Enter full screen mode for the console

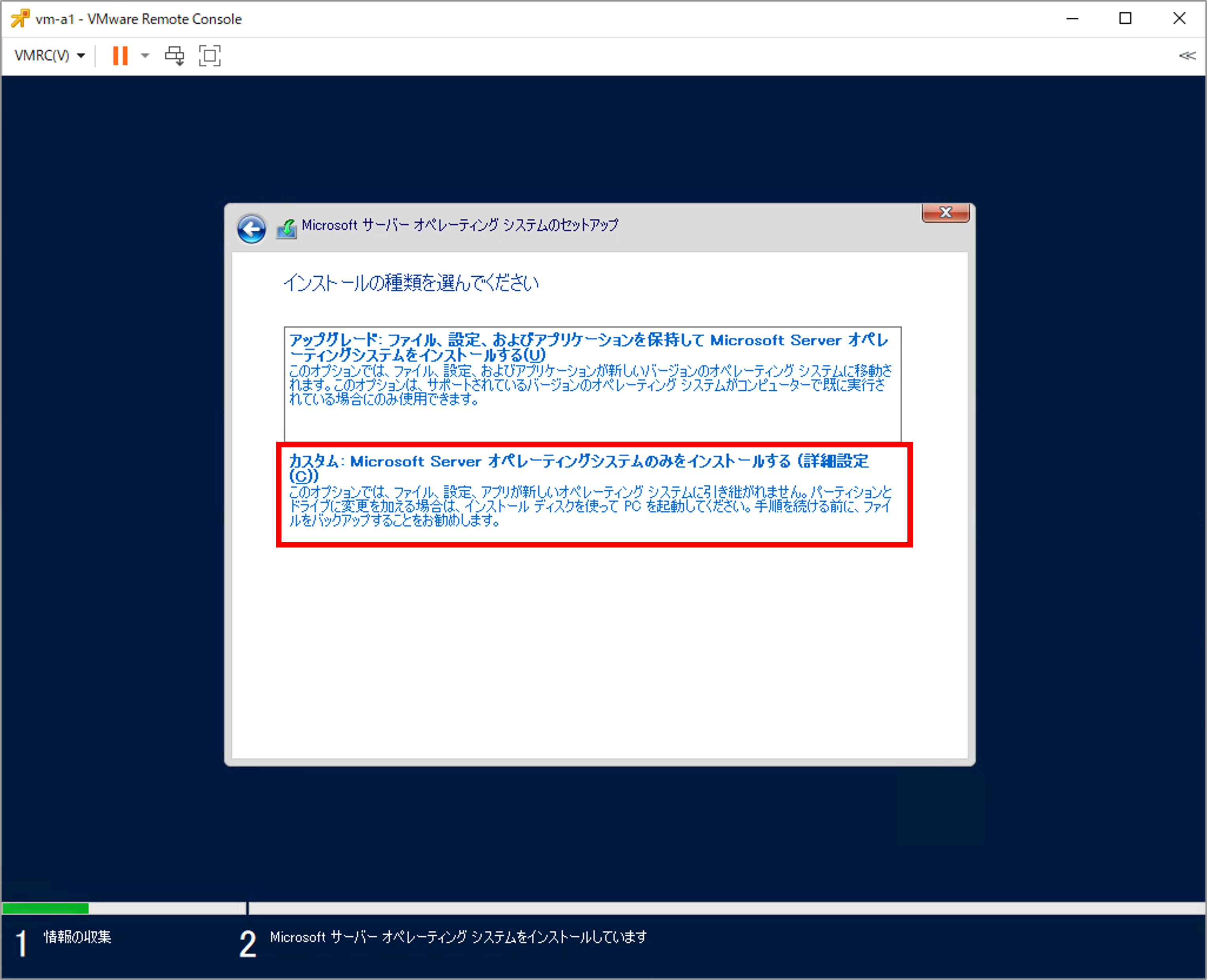pos(210,55)
